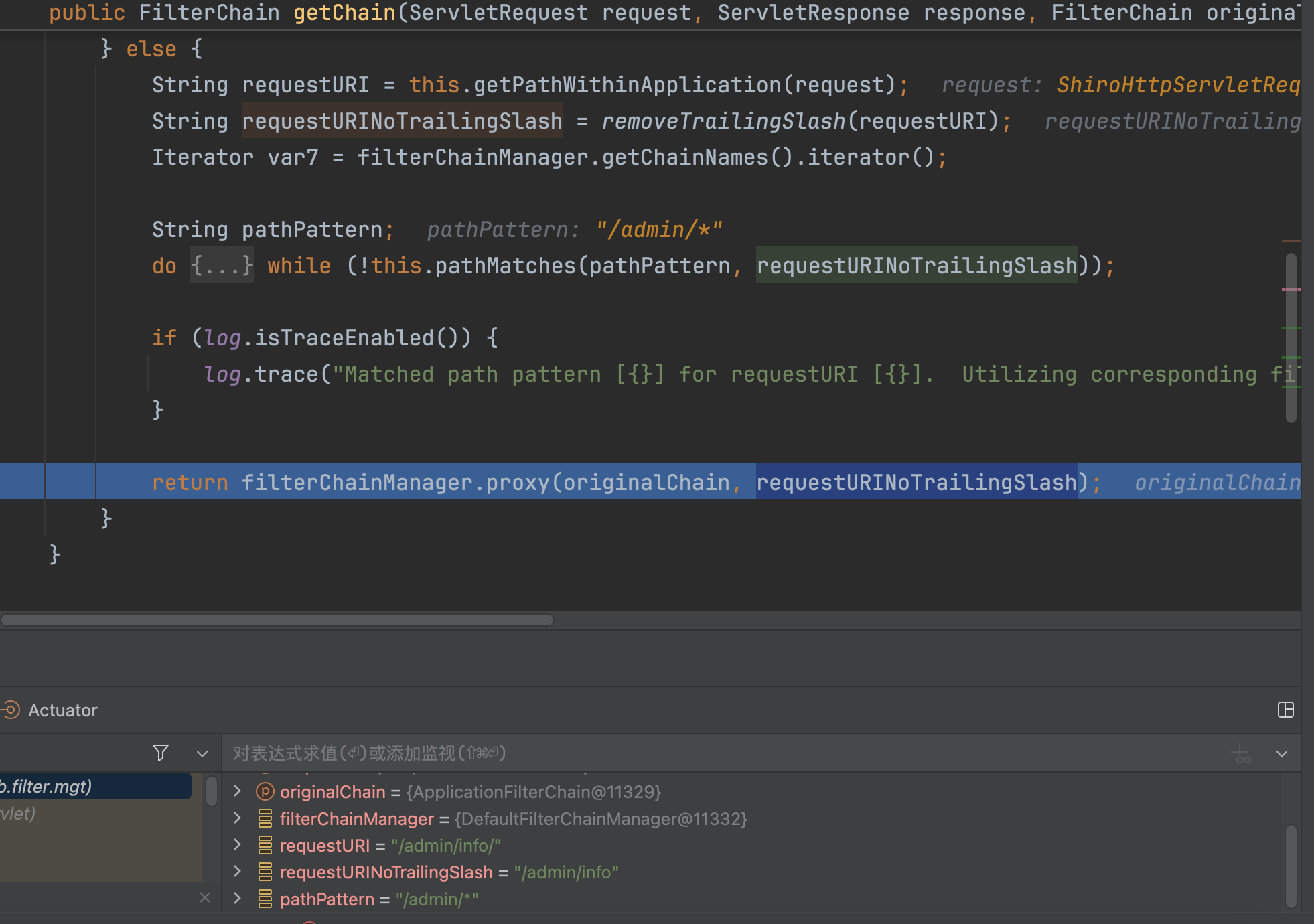
Task: Open the dropdown arrow beside the filter icon
Action: tap(202, 754)
